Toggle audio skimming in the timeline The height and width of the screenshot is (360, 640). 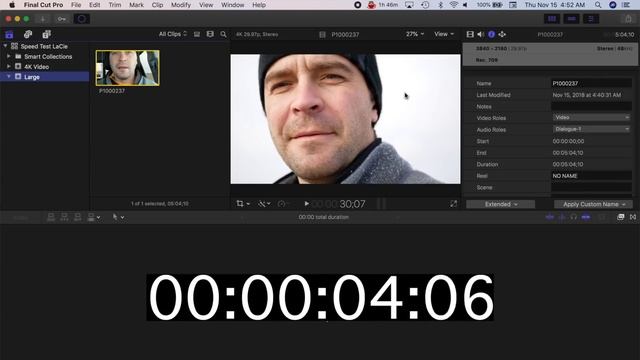[562, 217]
